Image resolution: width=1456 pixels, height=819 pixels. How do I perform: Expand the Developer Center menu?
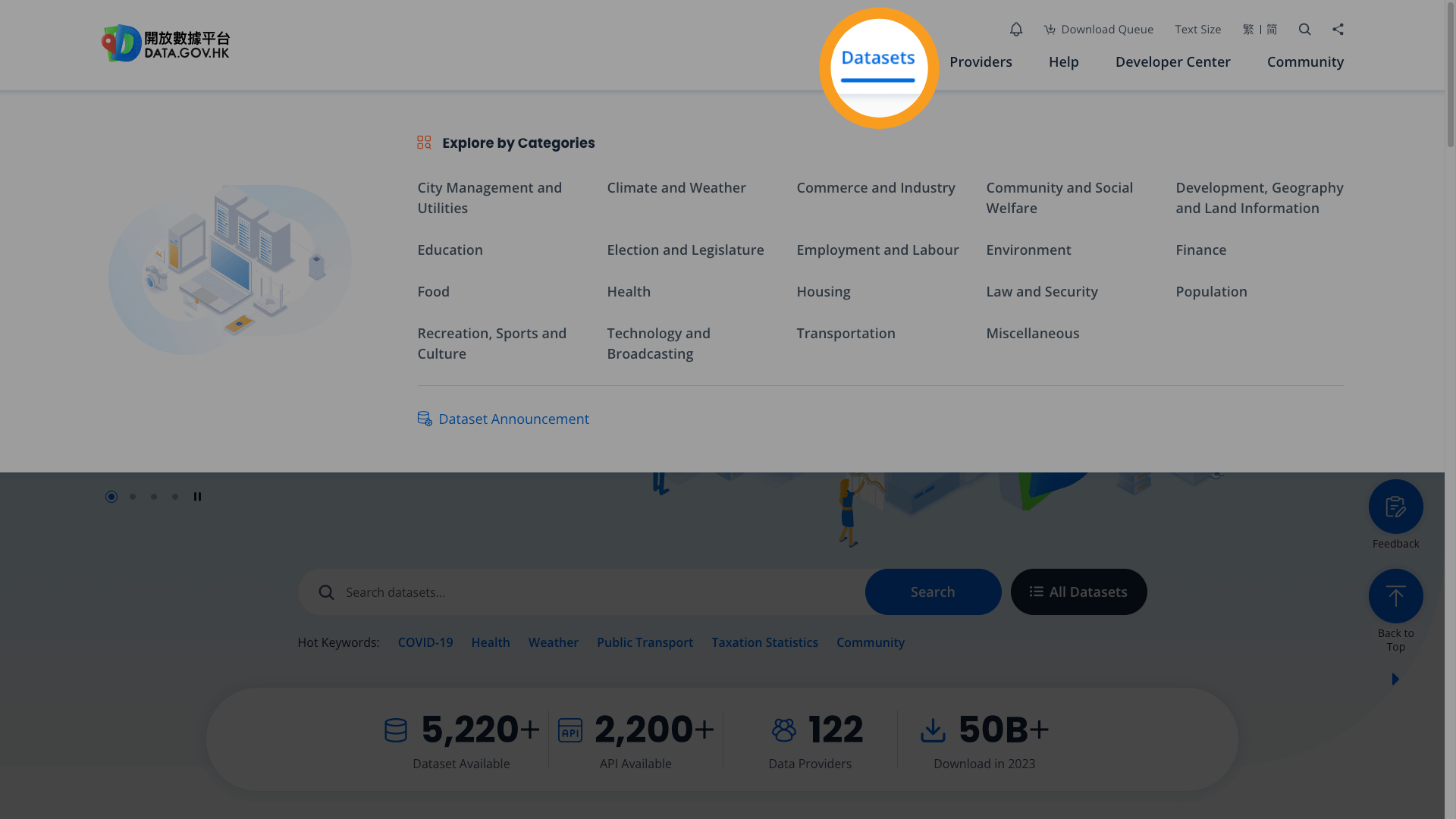click(x=1172, y=62)
